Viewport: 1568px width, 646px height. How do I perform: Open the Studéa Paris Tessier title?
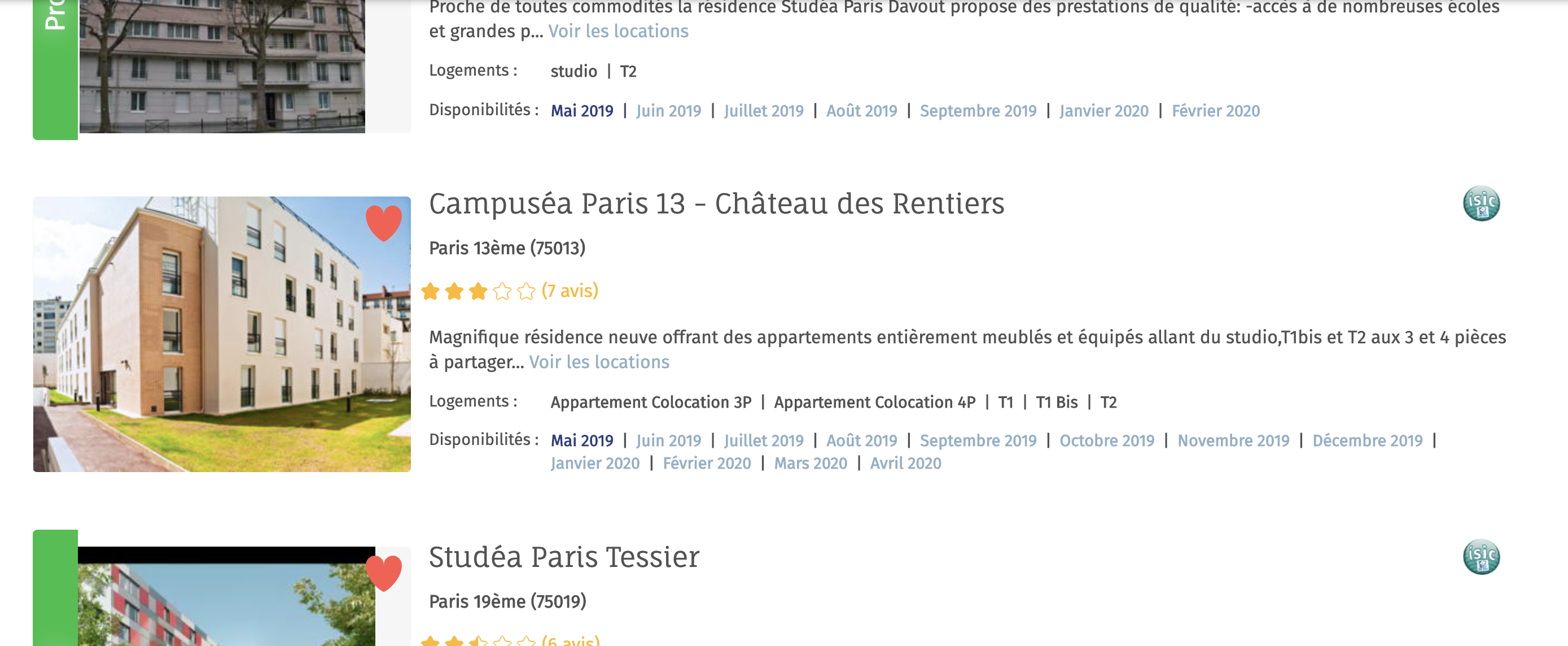point(564,557)
